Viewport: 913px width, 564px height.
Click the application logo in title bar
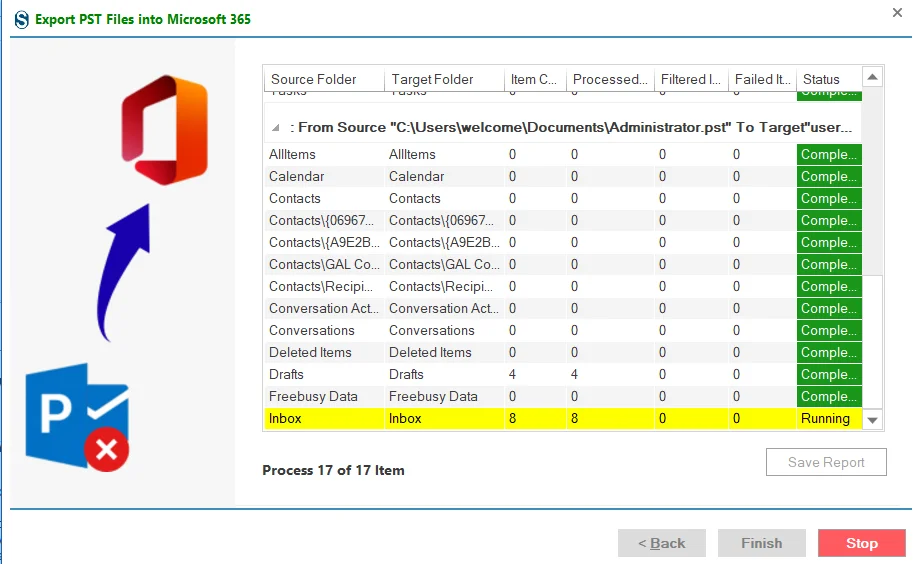tap(22, 19)
